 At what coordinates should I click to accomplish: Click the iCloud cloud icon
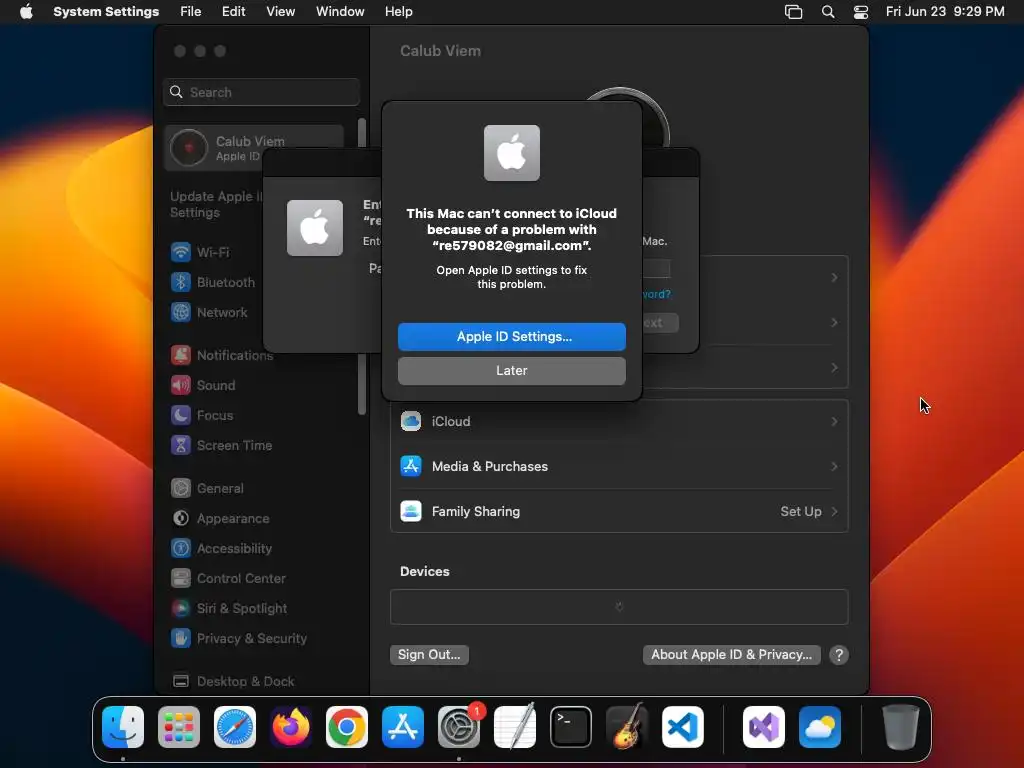point(411,421)
